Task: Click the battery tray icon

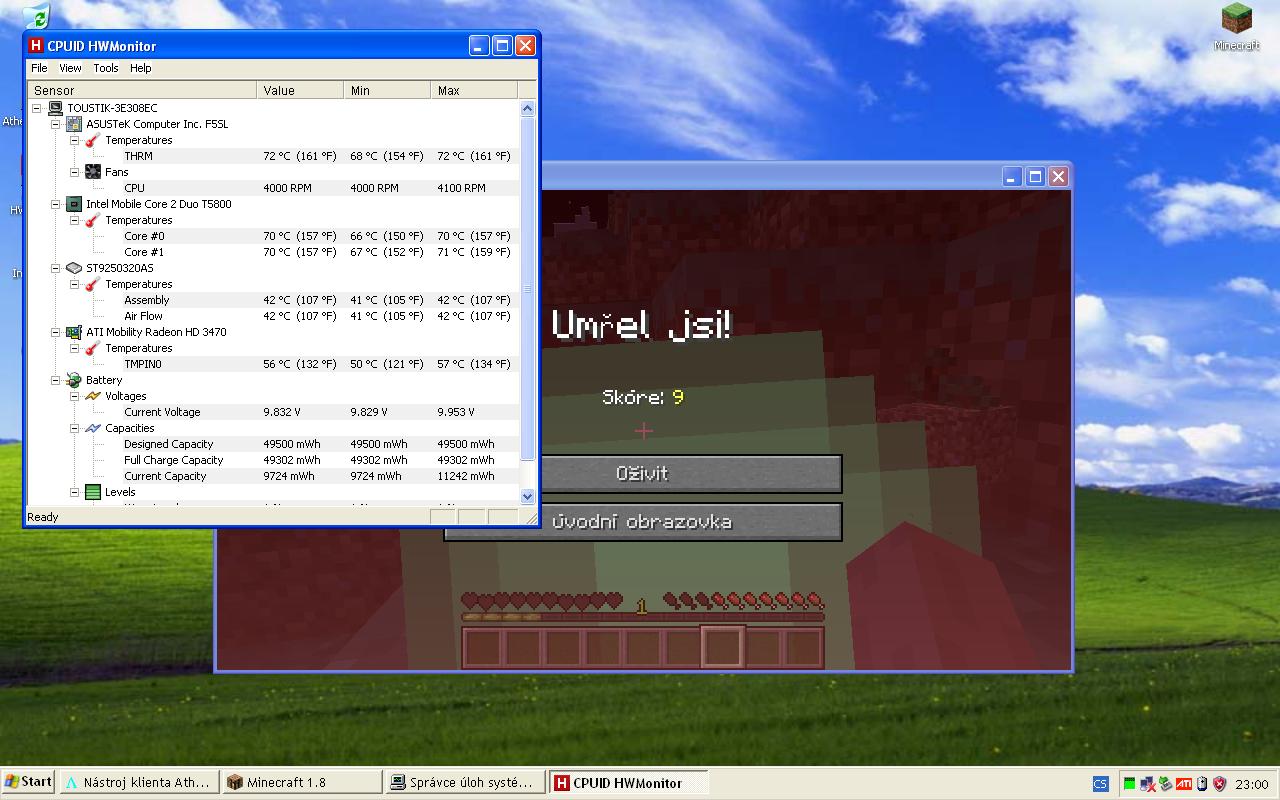Action: tap(1203, 784)
